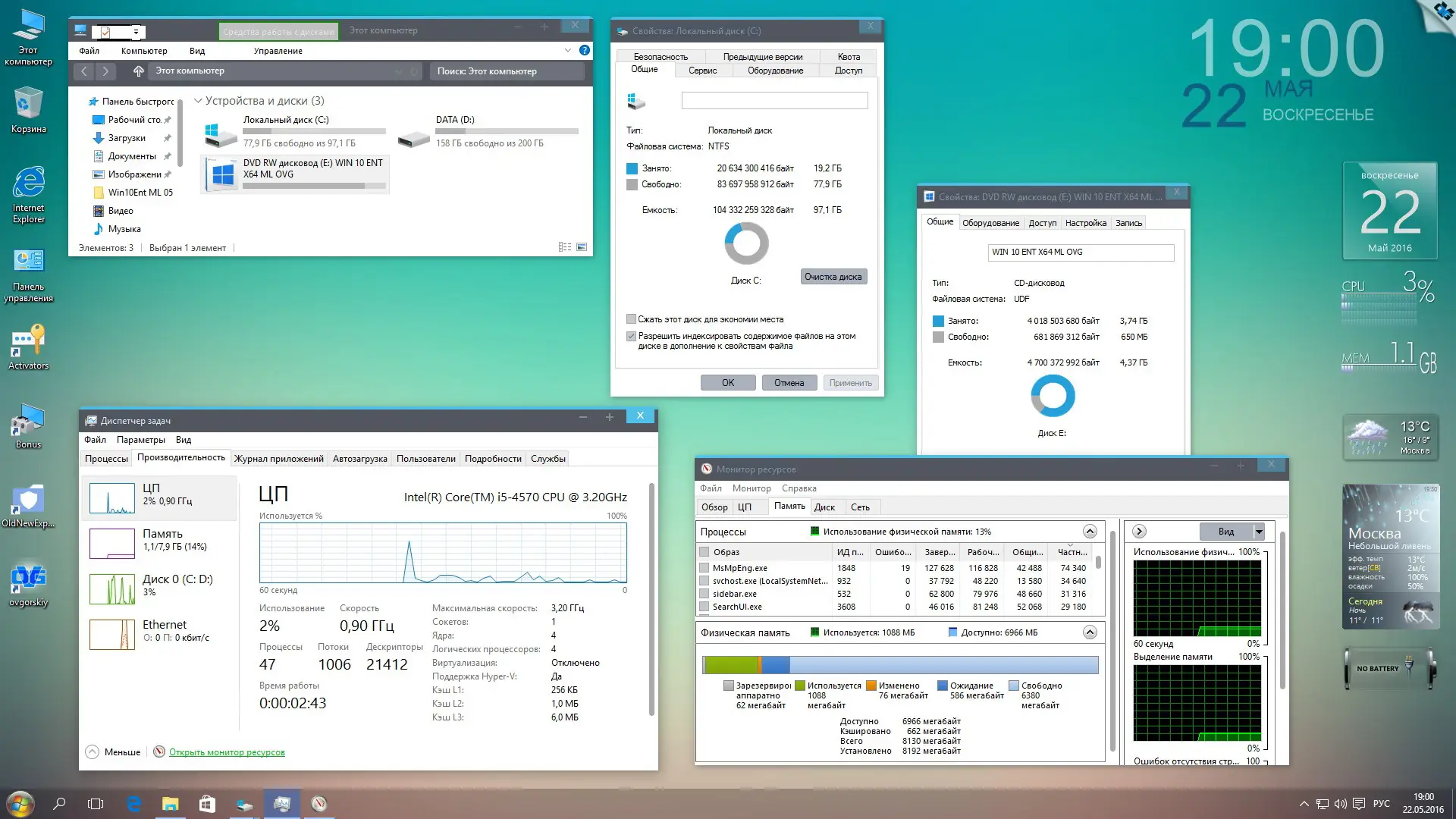Viewport: 1456px width, 819px height.
Task: Open Control Panel (Панель управления) desktop icon
Action: (x=28, y=262)
